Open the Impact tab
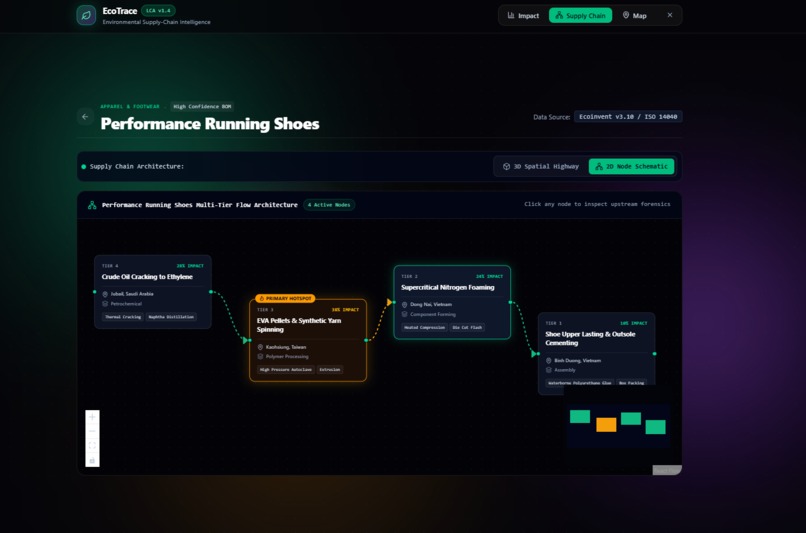 (523, 15)
